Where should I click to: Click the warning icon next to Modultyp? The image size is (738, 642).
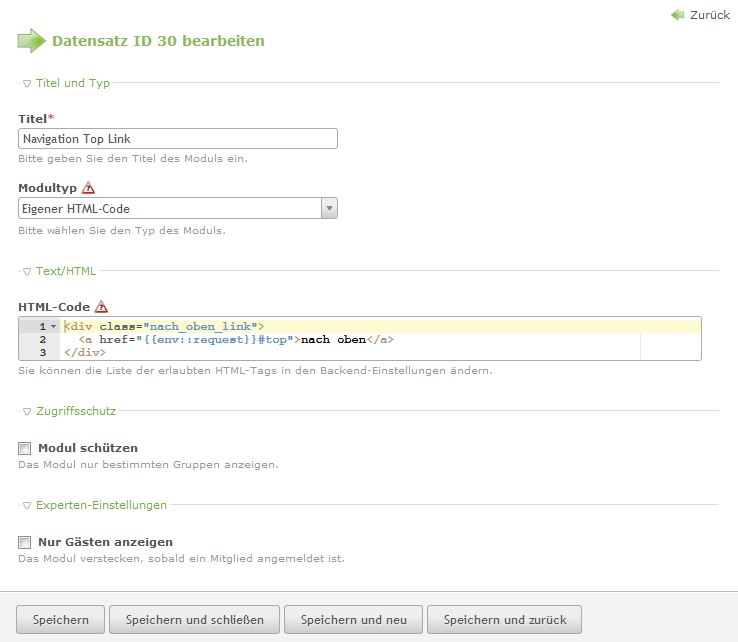(x=88, y=188)
